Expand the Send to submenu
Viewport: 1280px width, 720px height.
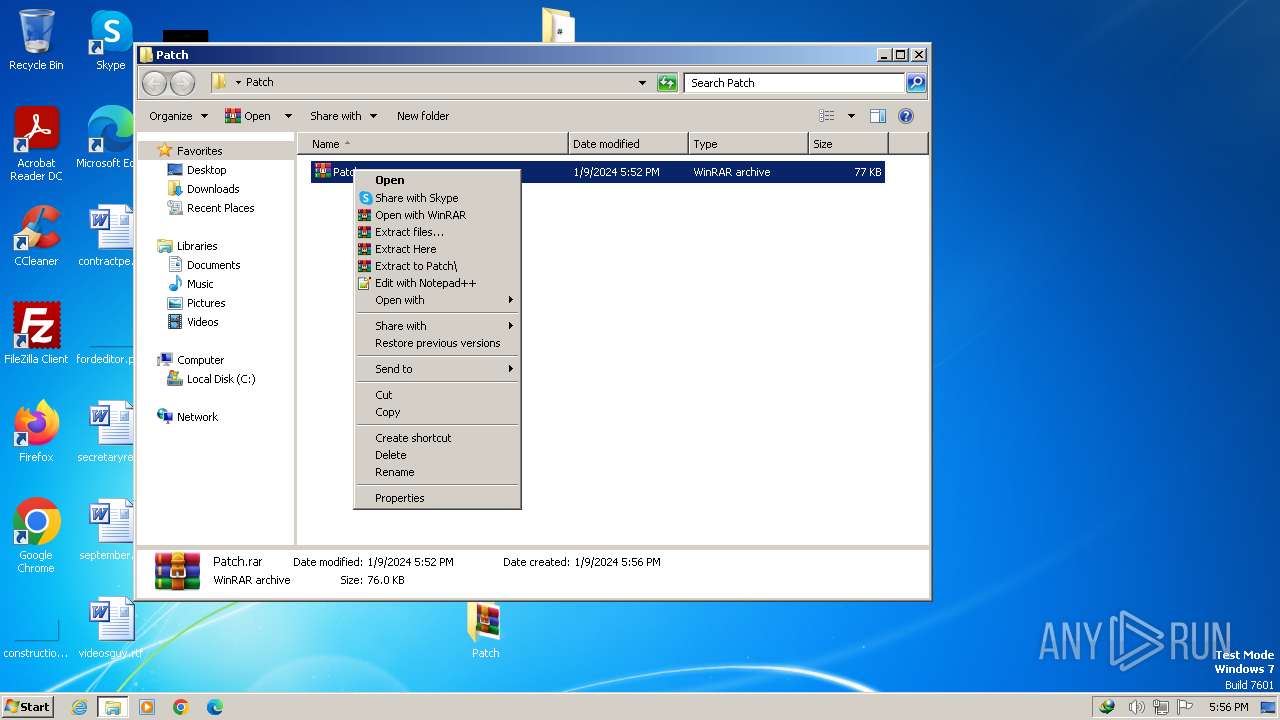pyautogui.click(x=438, y=369)
